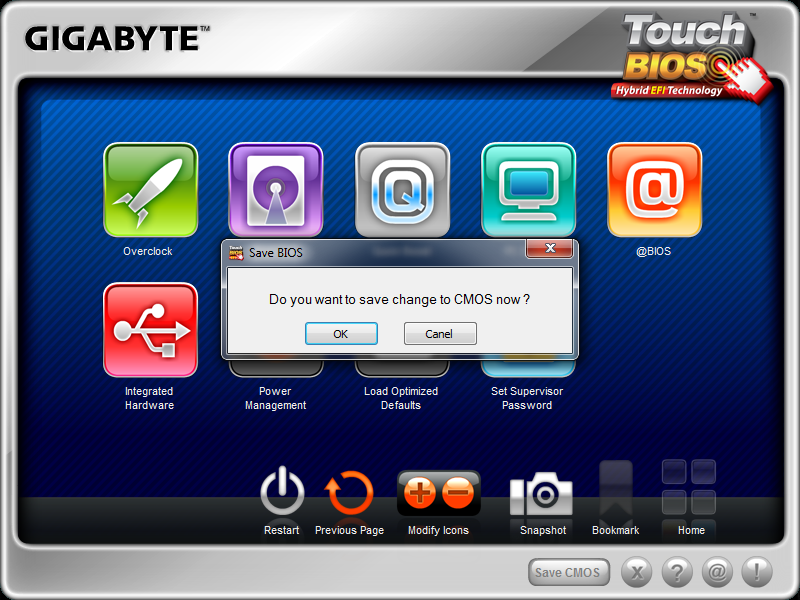Click the Restart power icon
800x600 pixels.
282,491
